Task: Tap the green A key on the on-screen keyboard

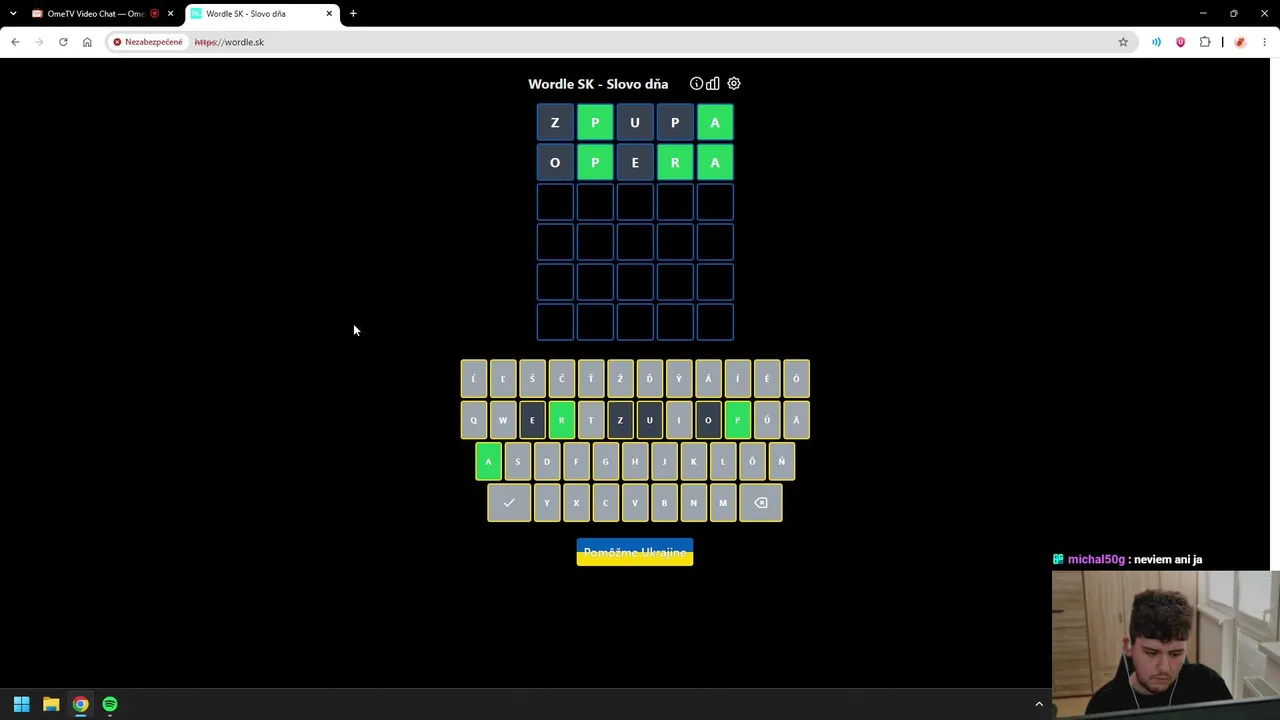Action: pos(488,462)
